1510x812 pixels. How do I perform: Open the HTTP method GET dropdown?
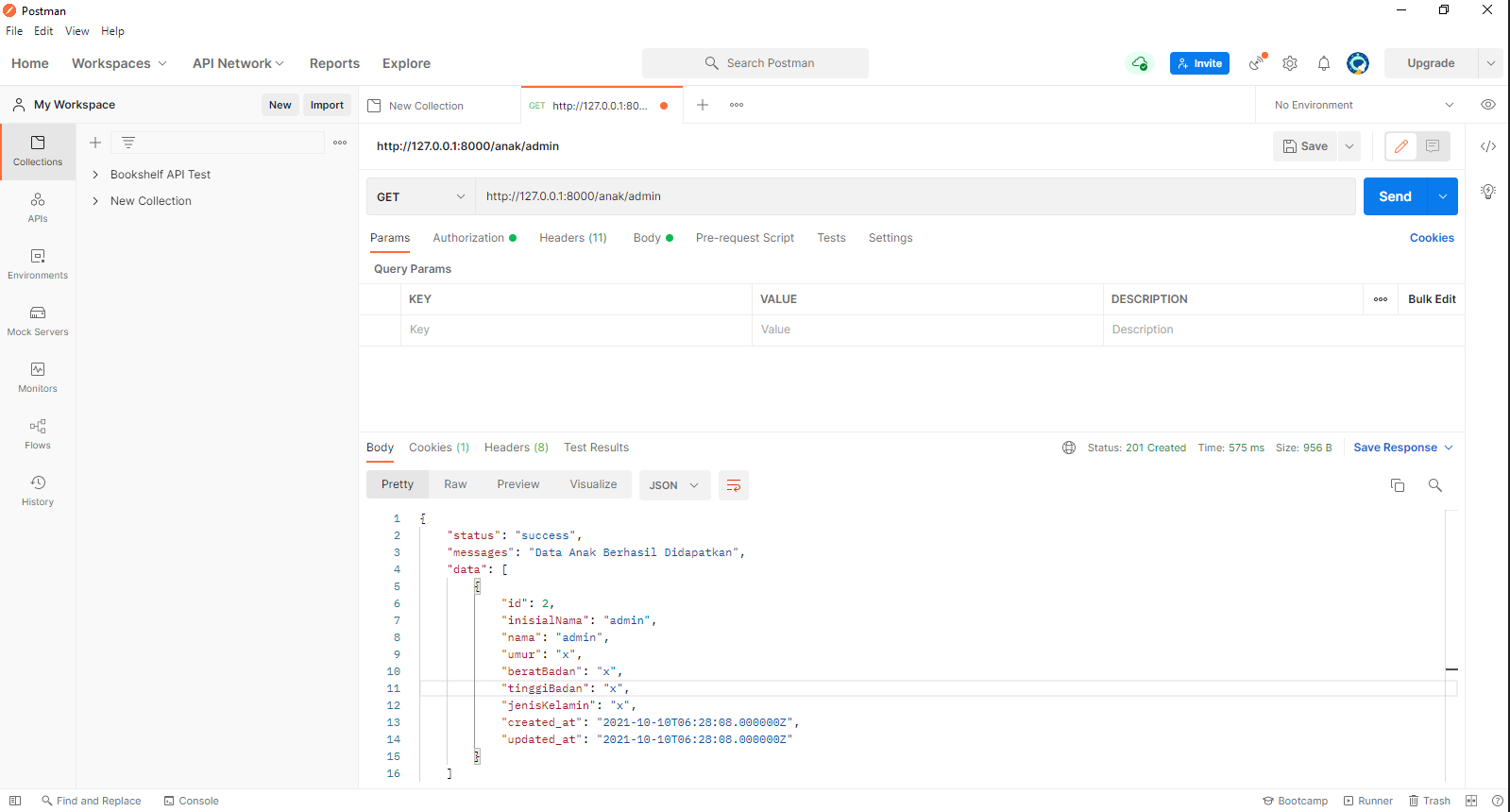[x=421, y=196]
